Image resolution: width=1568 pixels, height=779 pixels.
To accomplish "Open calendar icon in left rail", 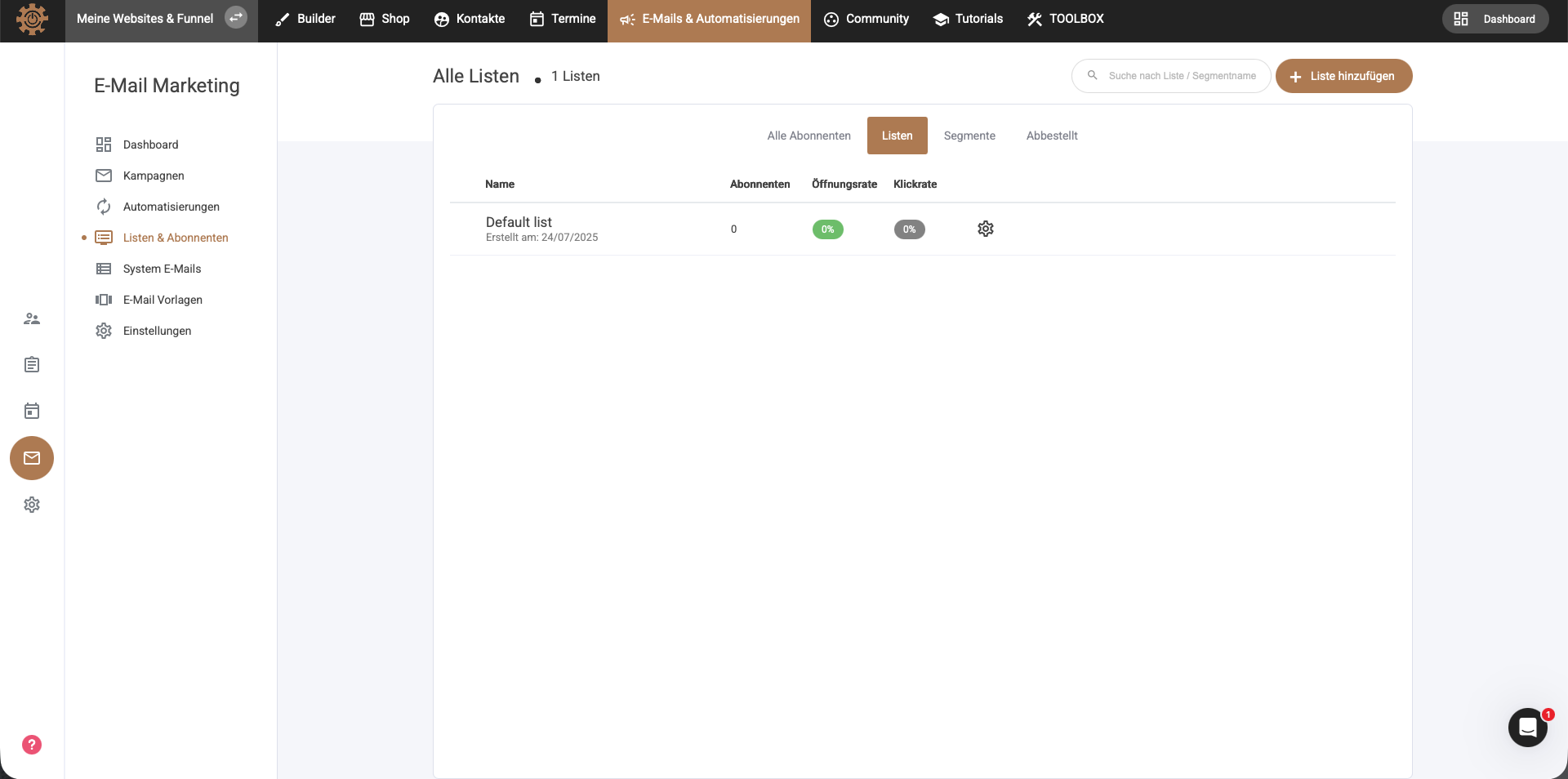I will (x=32, y=411).
